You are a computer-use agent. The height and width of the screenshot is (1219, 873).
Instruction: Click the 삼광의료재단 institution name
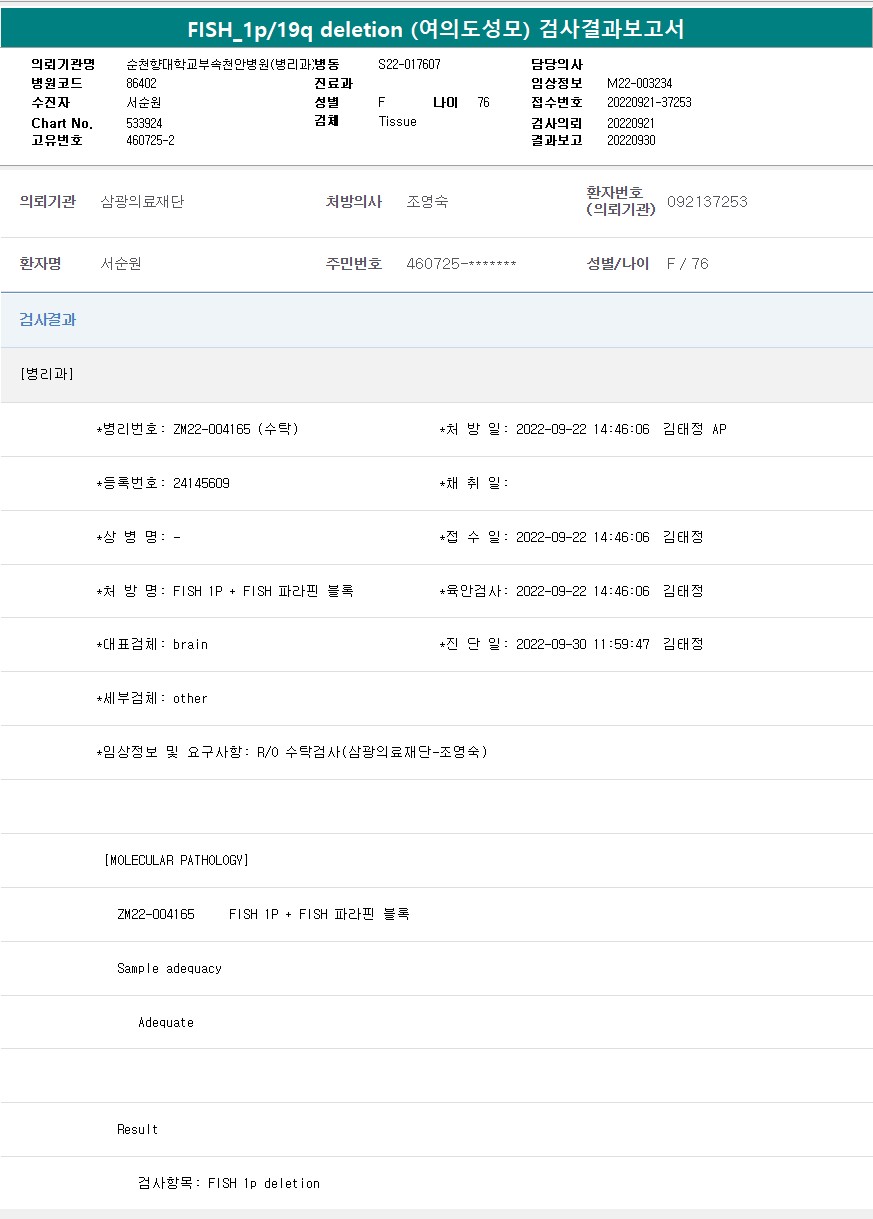click(142, 202)
